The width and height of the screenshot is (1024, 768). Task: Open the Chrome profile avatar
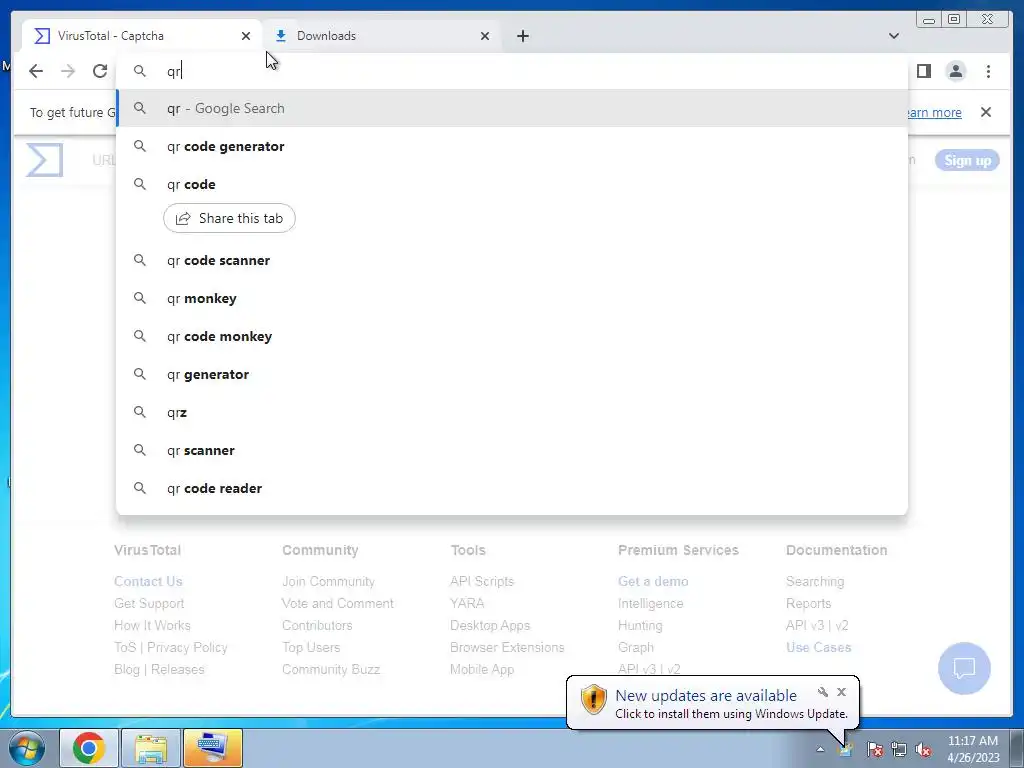pyautogui.click(x=955, y=71)
